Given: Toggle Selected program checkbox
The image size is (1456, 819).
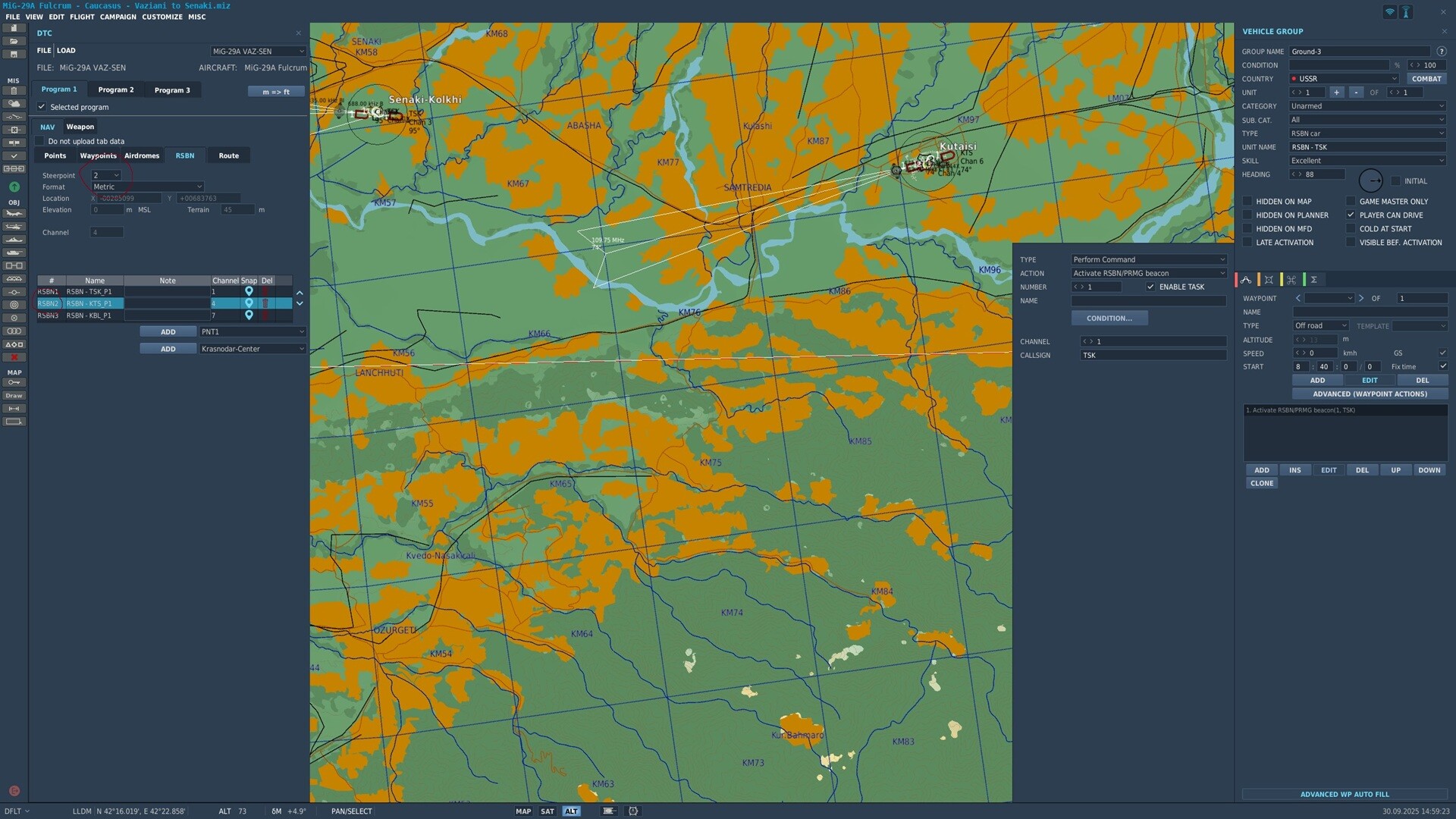Looking at the screenshot, I should point(42,107).
